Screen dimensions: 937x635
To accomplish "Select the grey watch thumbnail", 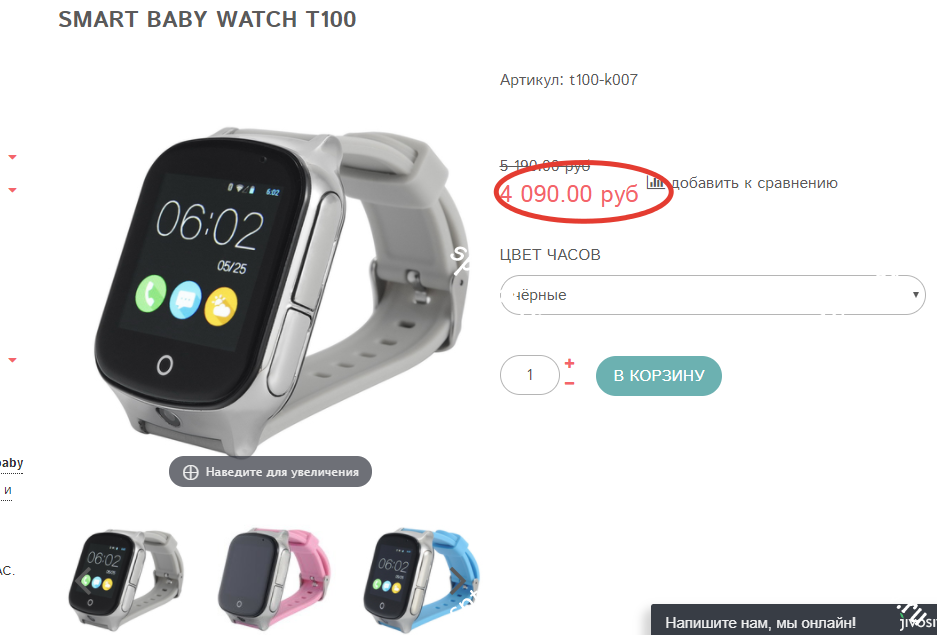I will [x=126, y=578].
